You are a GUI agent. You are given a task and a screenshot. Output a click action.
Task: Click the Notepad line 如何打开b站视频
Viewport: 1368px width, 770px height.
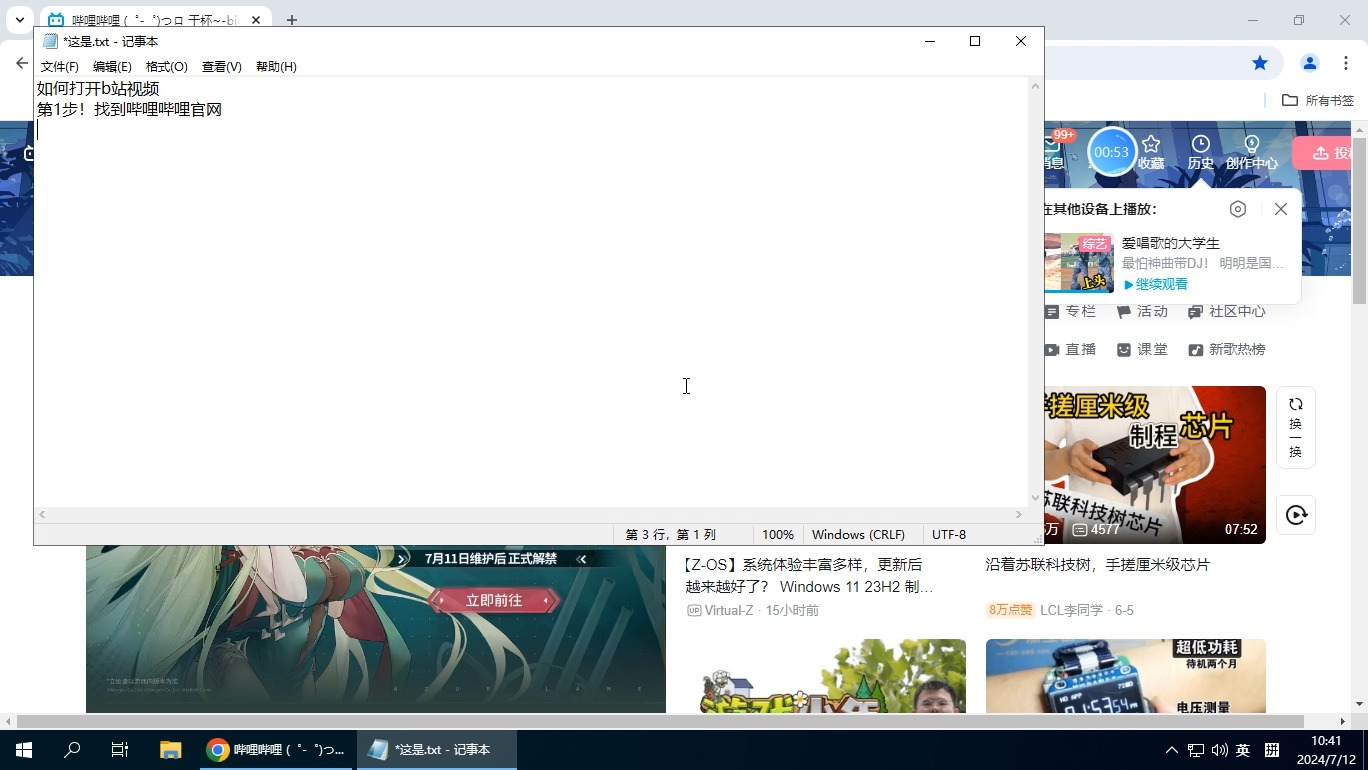[98, 89]
